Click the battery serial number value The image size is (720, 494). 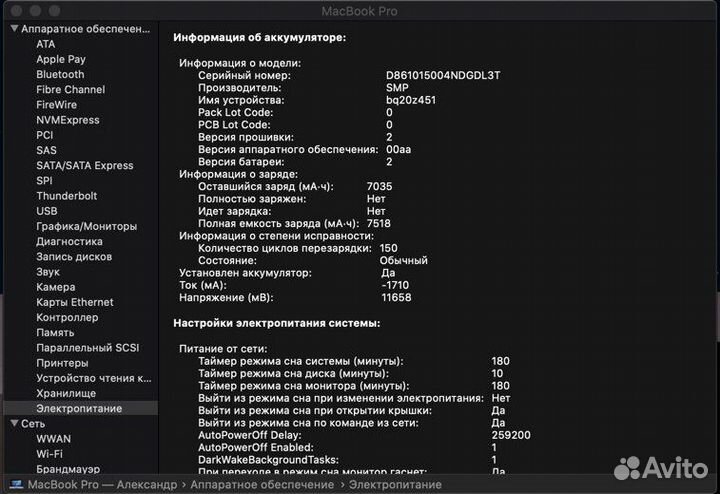coord(443,75)
